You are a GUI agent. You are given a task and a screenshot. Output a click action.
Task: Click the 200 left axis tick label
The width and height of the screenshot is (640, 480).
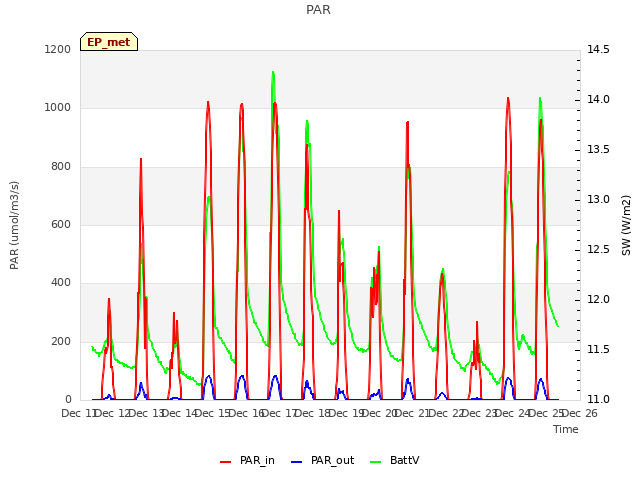coord(61,342)
